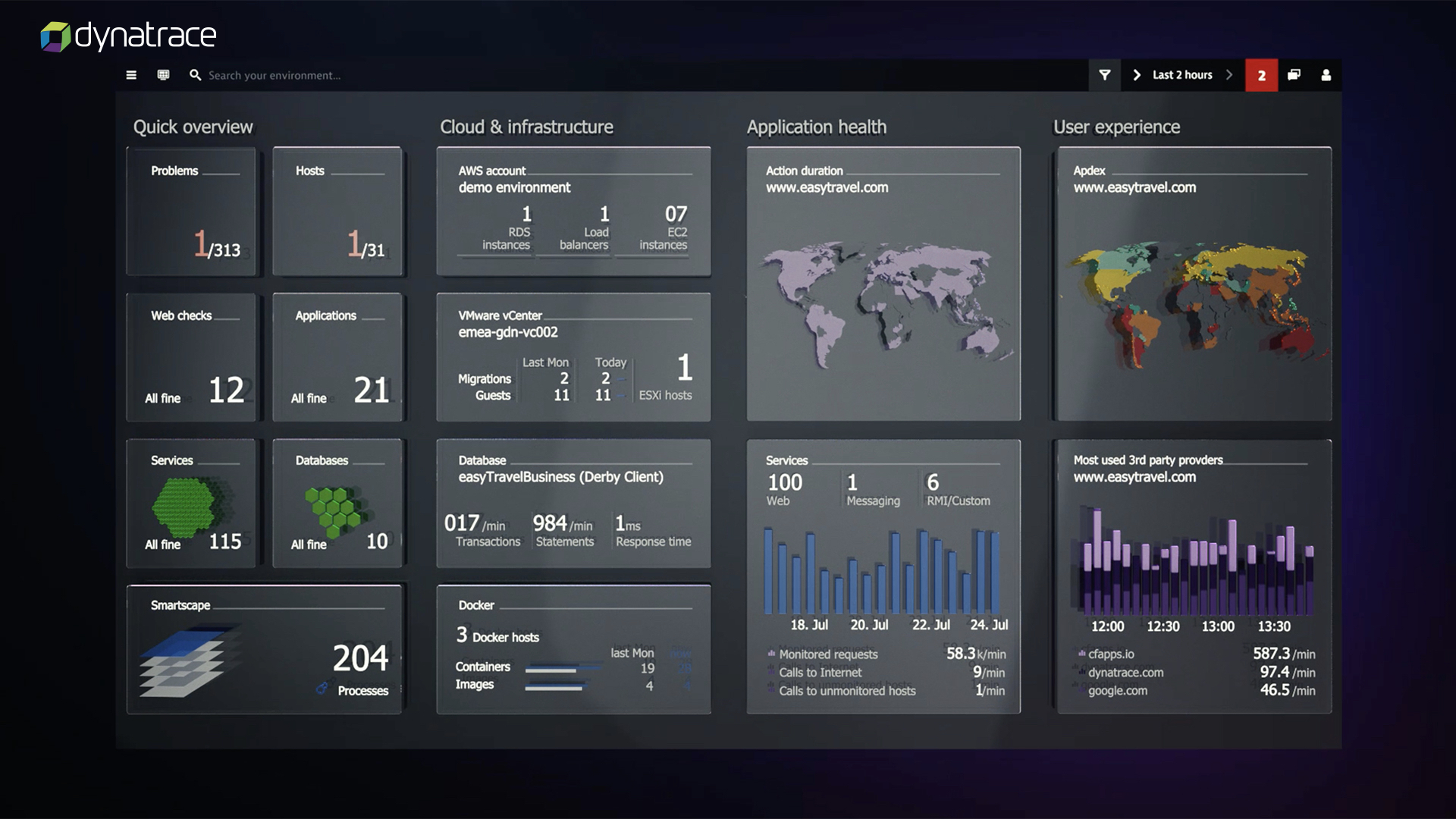Viewport: 1456px width, 819px height.
Task: Focus the Search your environment field
Action: 275,75
